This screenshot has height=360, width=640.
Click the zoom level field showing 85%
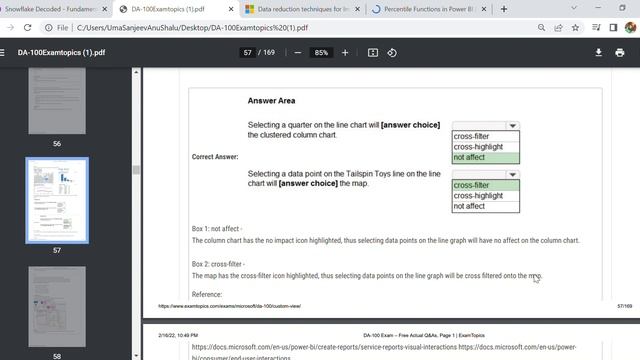coord(321,53)
